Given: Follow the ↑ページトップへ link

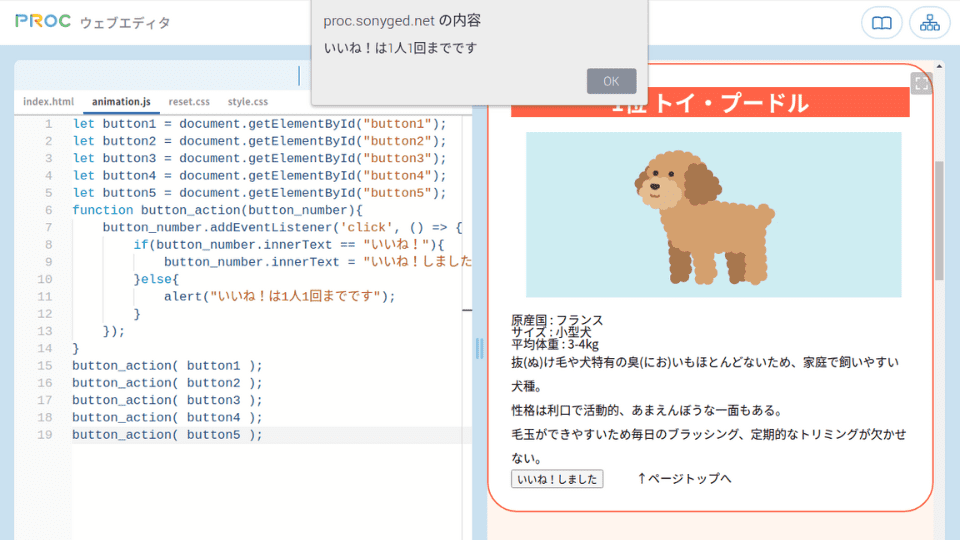Looking at the screenshot, I should coord(684,478).
